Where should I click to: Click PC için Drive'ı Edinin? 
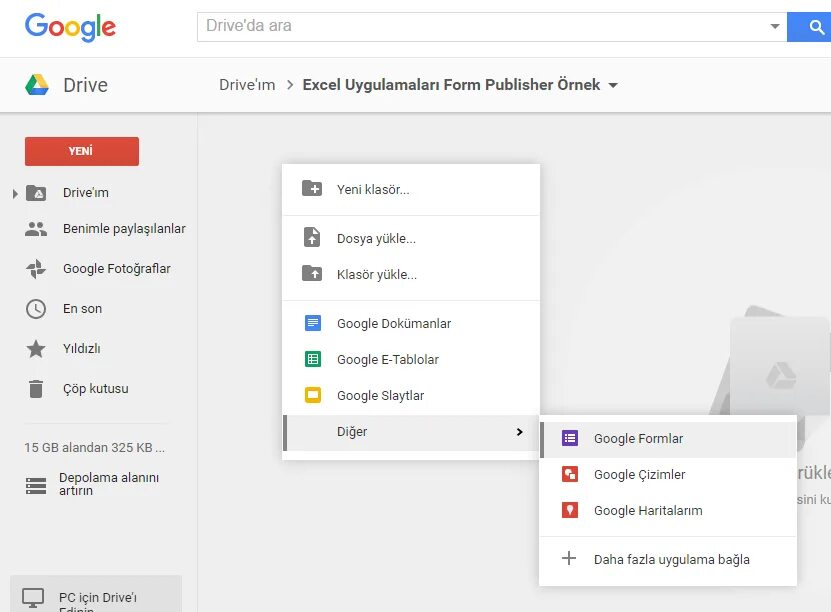pos(98,603)
